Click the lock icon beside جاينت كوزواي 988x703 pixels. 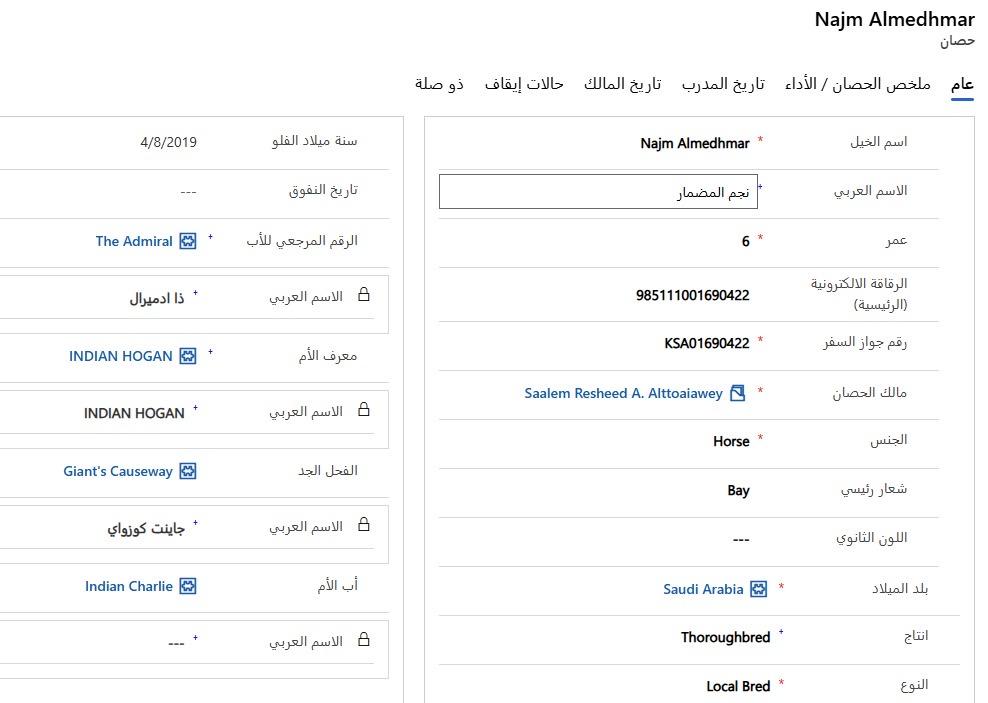point(364,526)
